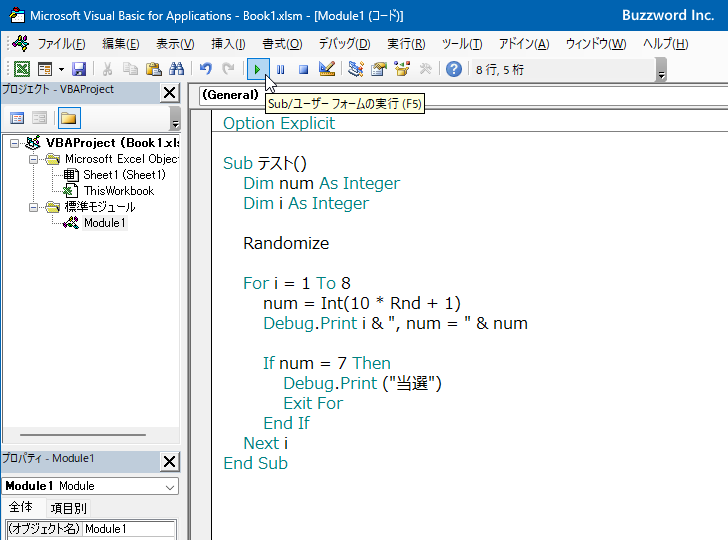The width and height of the screenshot is (728, 540).
Task: Click the Copy icon in toolbar
Action: tap(130, 70)
